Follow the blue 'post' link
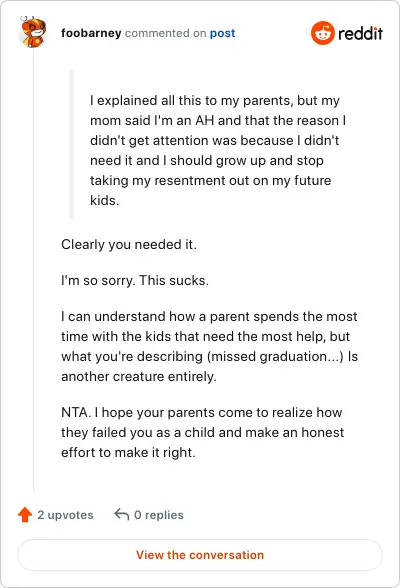Viewport: 400px width, 588px height. (x=222, y=33)
